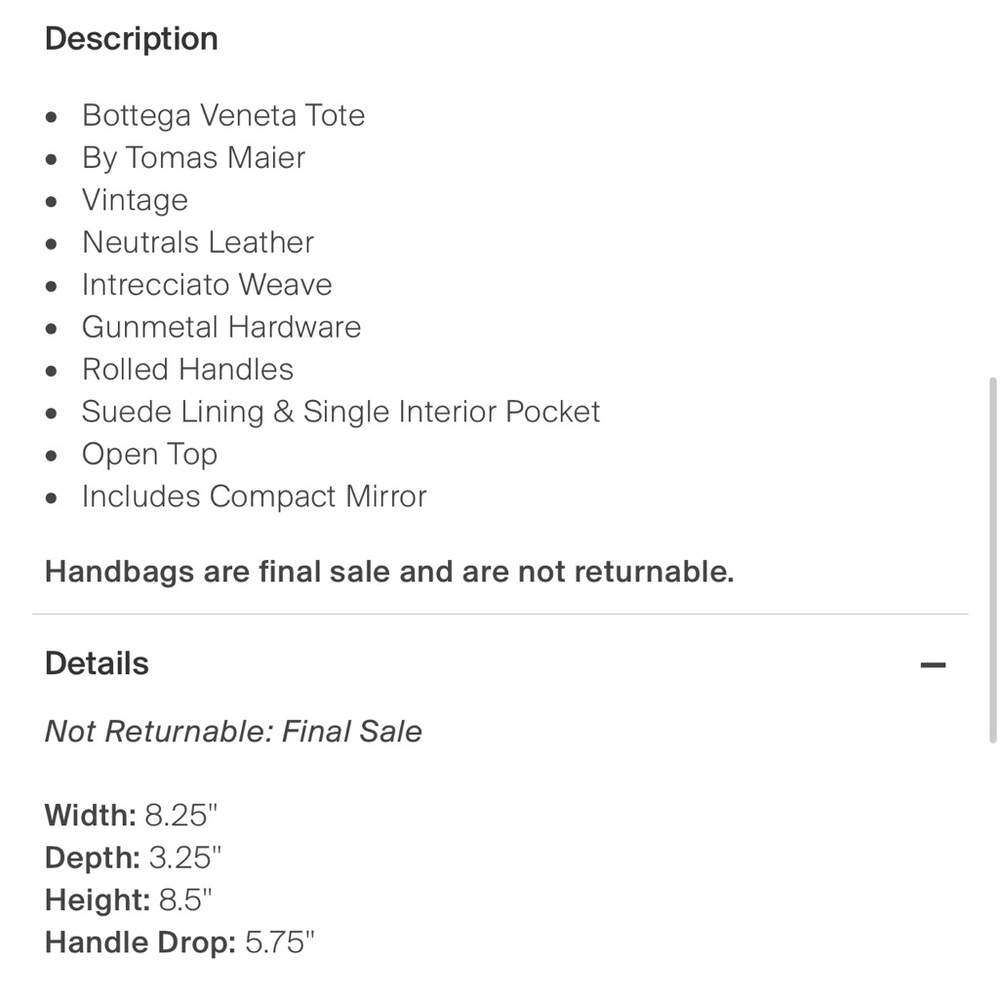Click the Includes Compact Mirror item
The image size is (1000, 1000).
click(254, 497)
